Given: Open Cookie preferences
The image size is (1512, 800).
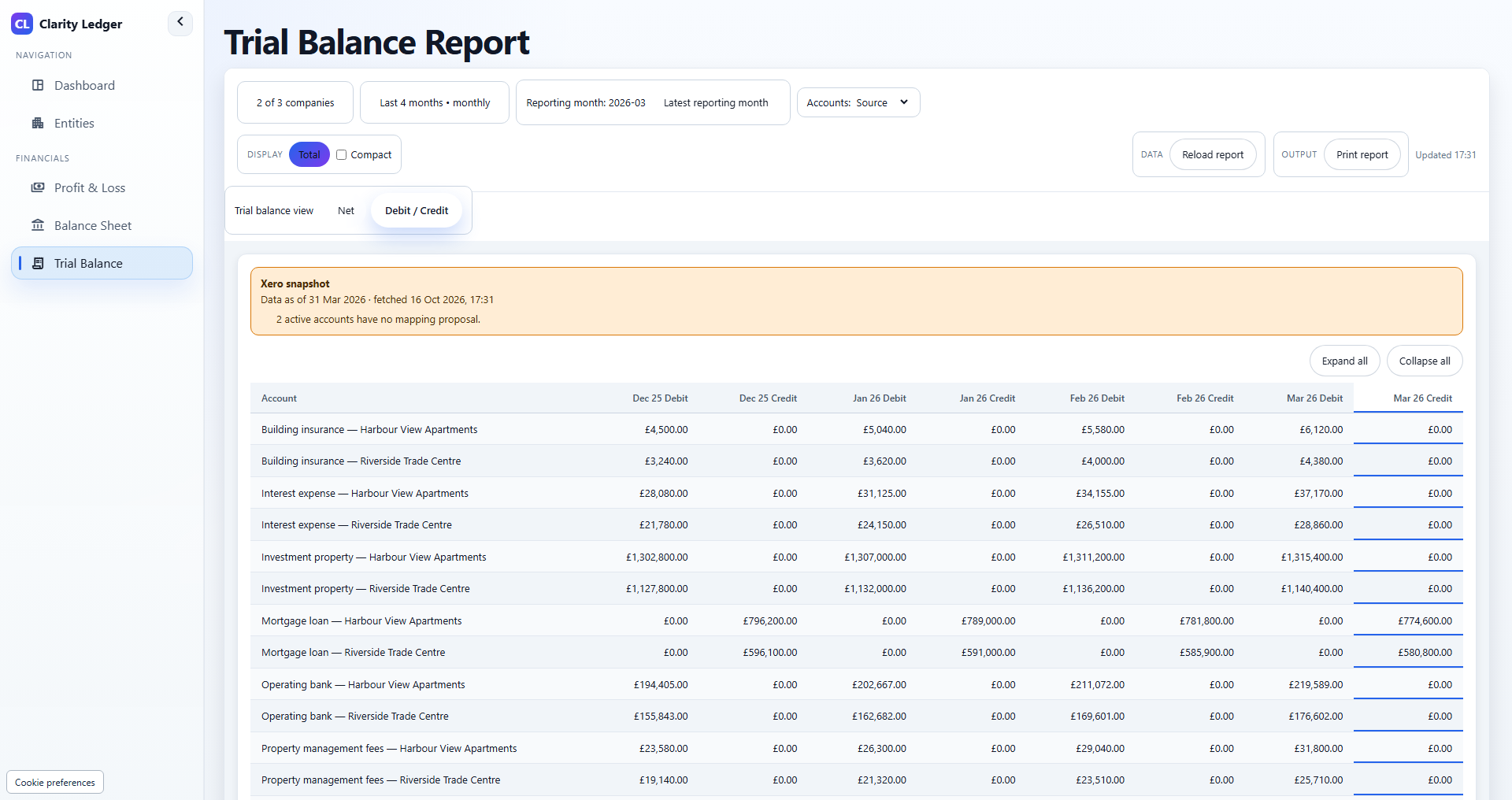Looking at the screenshot, I should [x=55, y=782].
